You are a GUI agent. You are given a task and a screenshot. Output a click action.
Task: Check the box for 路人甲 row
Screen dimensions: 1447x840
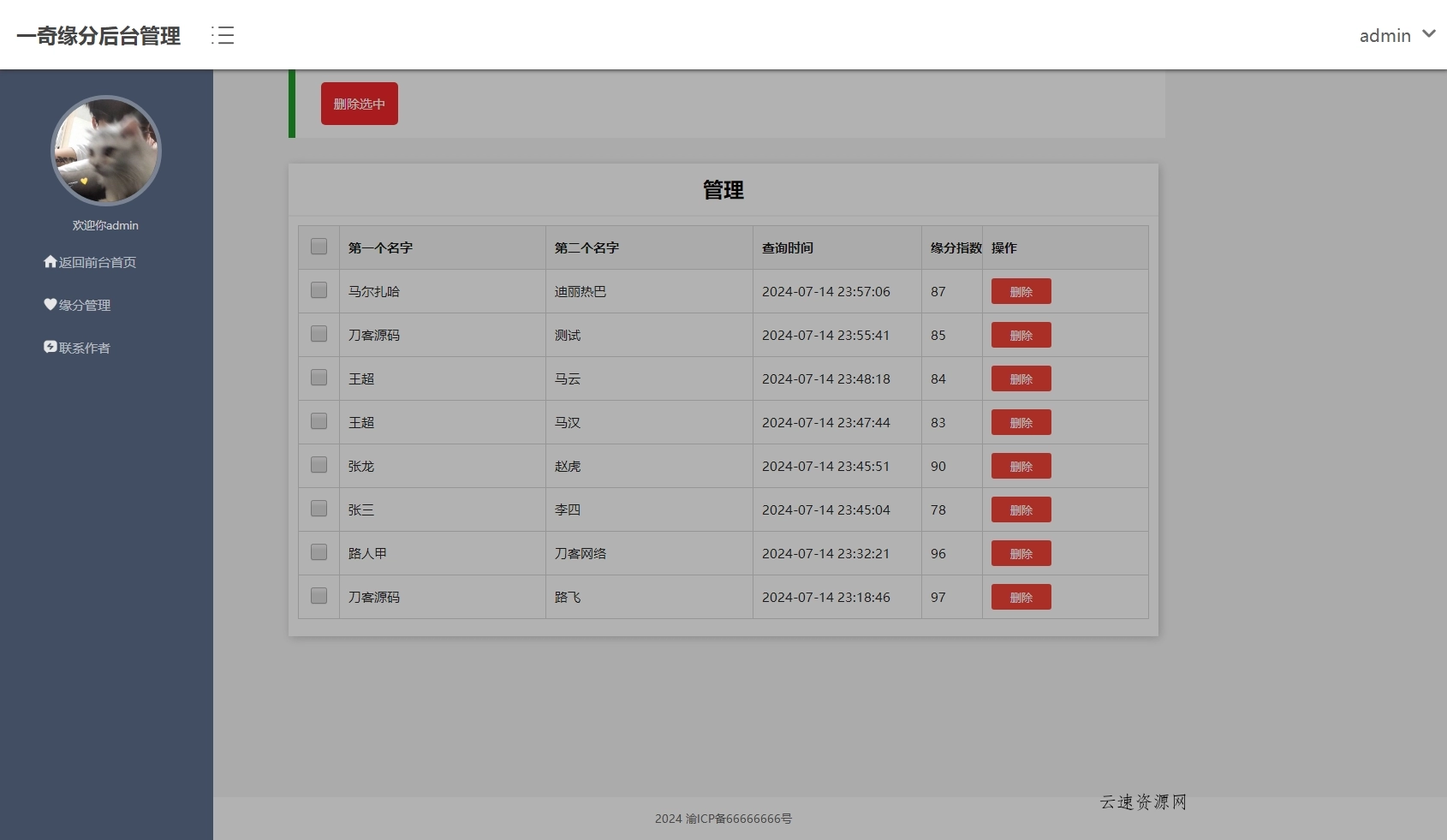(x=319, y=552)
